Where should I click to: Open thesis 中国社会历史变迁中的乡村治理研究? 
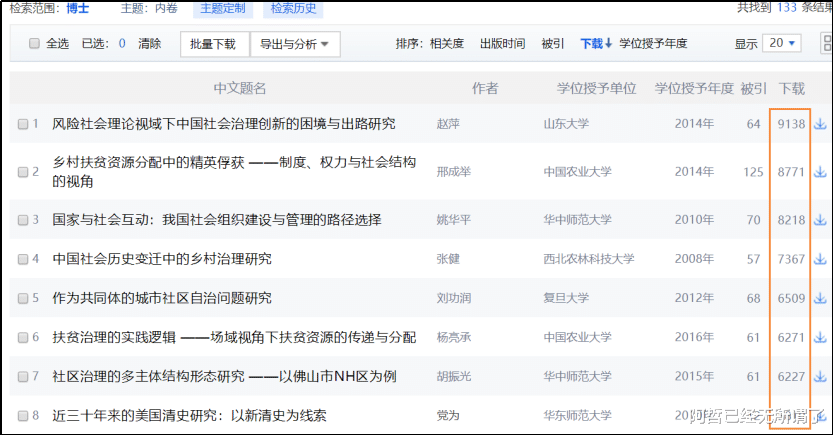[162, 259]
